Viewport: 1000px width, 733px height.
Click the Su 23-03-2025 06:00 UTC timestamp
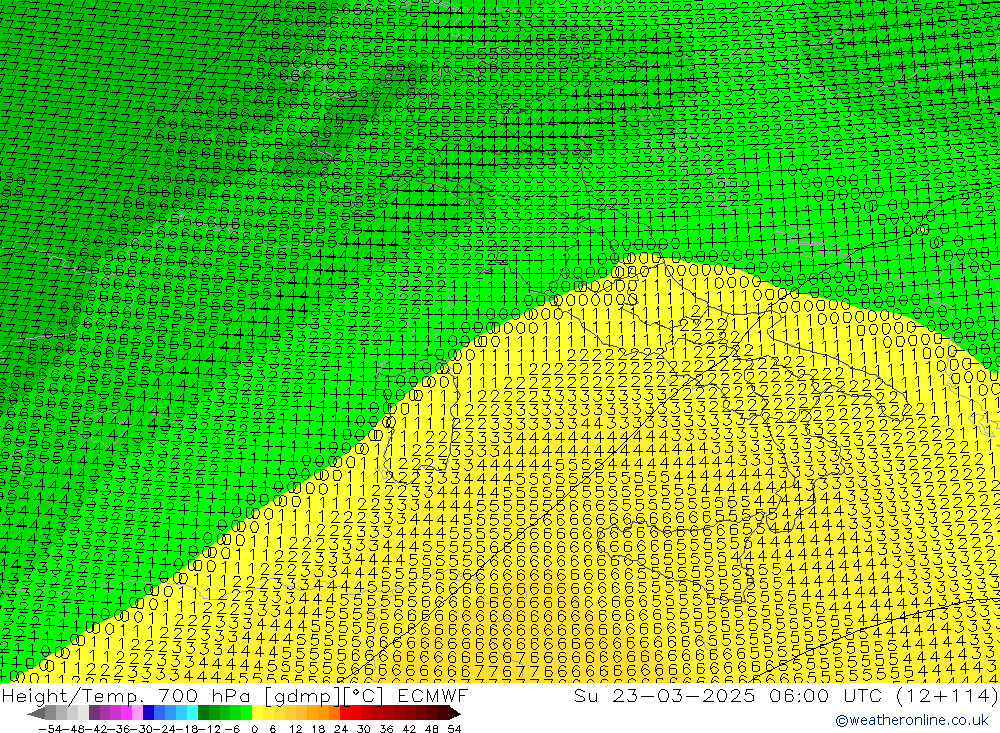[786, 696]
